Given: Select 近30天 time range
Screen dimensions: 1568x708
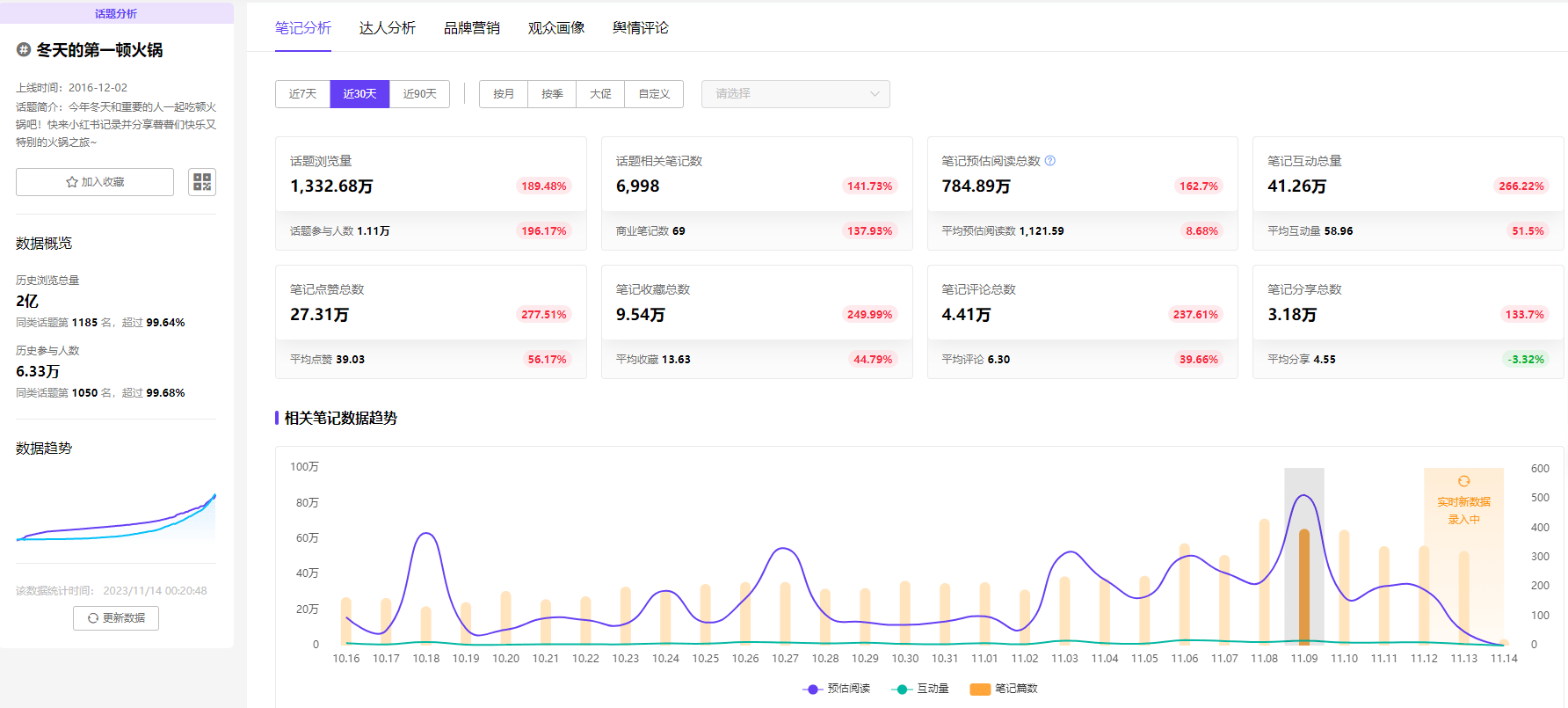Looking at the screenshot, I should 359,94.
